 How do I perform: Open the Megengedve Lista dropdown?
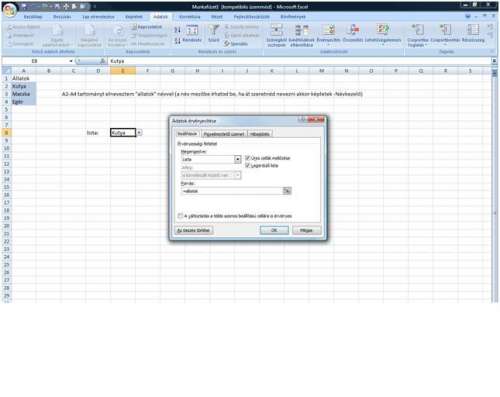coord(237,159)
